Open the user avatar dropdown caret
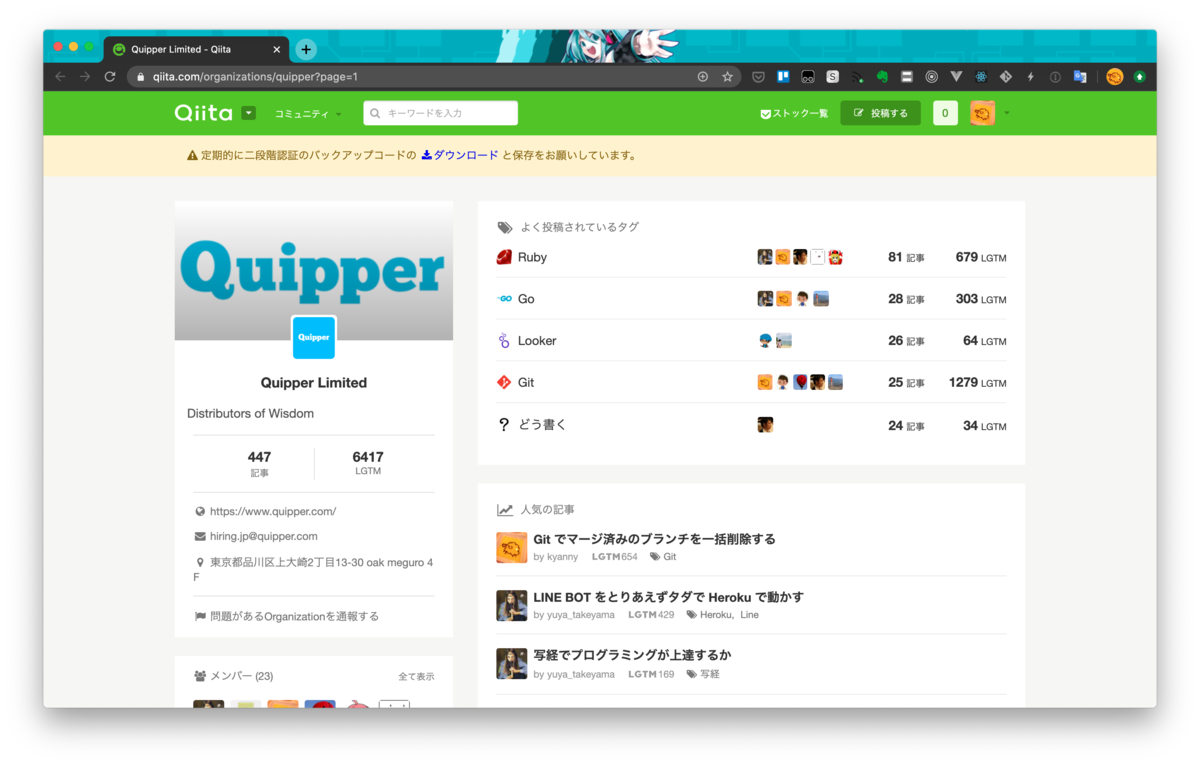 (x=1006, y=113)
